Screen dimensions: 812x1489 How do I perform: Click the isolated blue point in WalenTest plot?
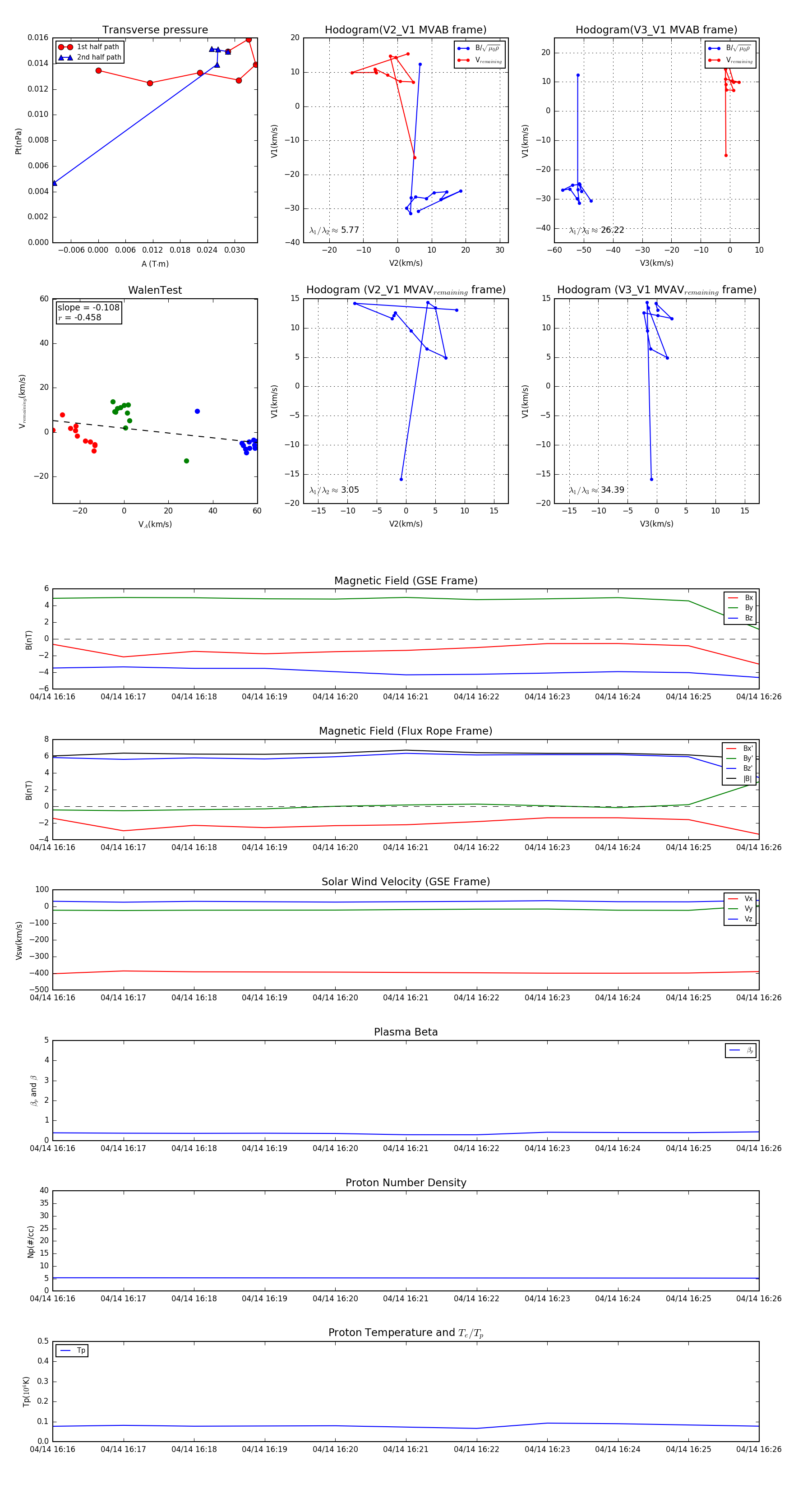(197, 412)
